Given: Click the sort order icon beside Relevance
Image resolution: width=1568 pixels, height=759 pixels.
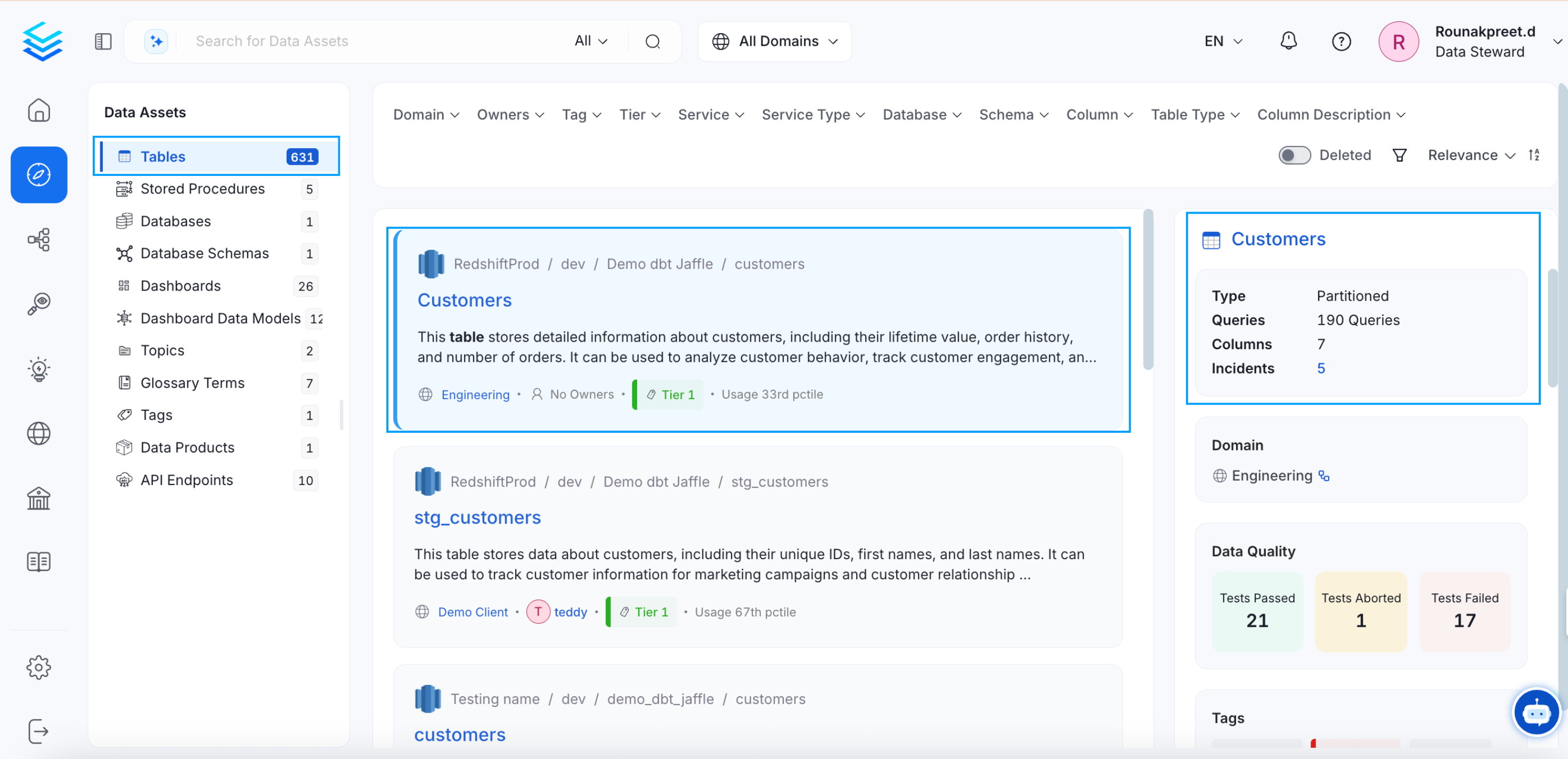Looking at the screenshot, I should (1534, 155).
